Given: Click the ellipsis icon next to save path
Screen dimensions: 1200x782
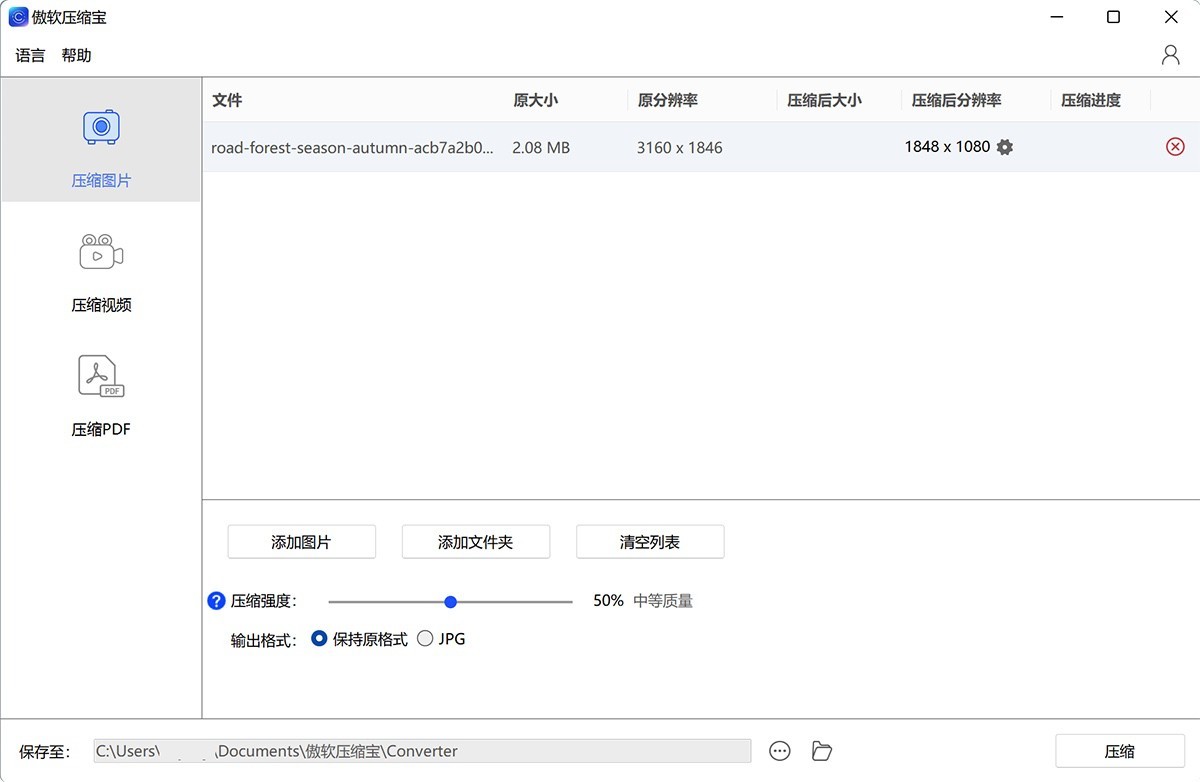Looking at the screenshot, I should coord(779,750).
